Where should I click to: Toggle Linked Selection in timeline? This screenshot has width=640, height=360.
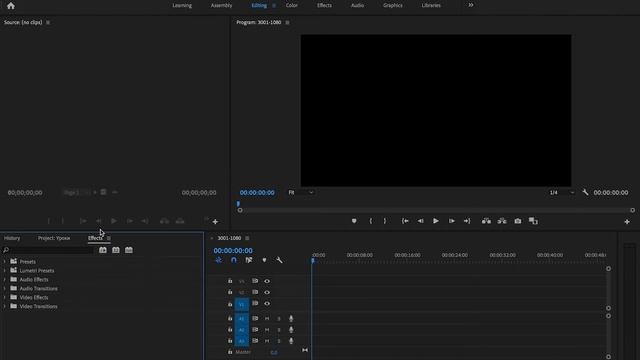coord(249,260)
